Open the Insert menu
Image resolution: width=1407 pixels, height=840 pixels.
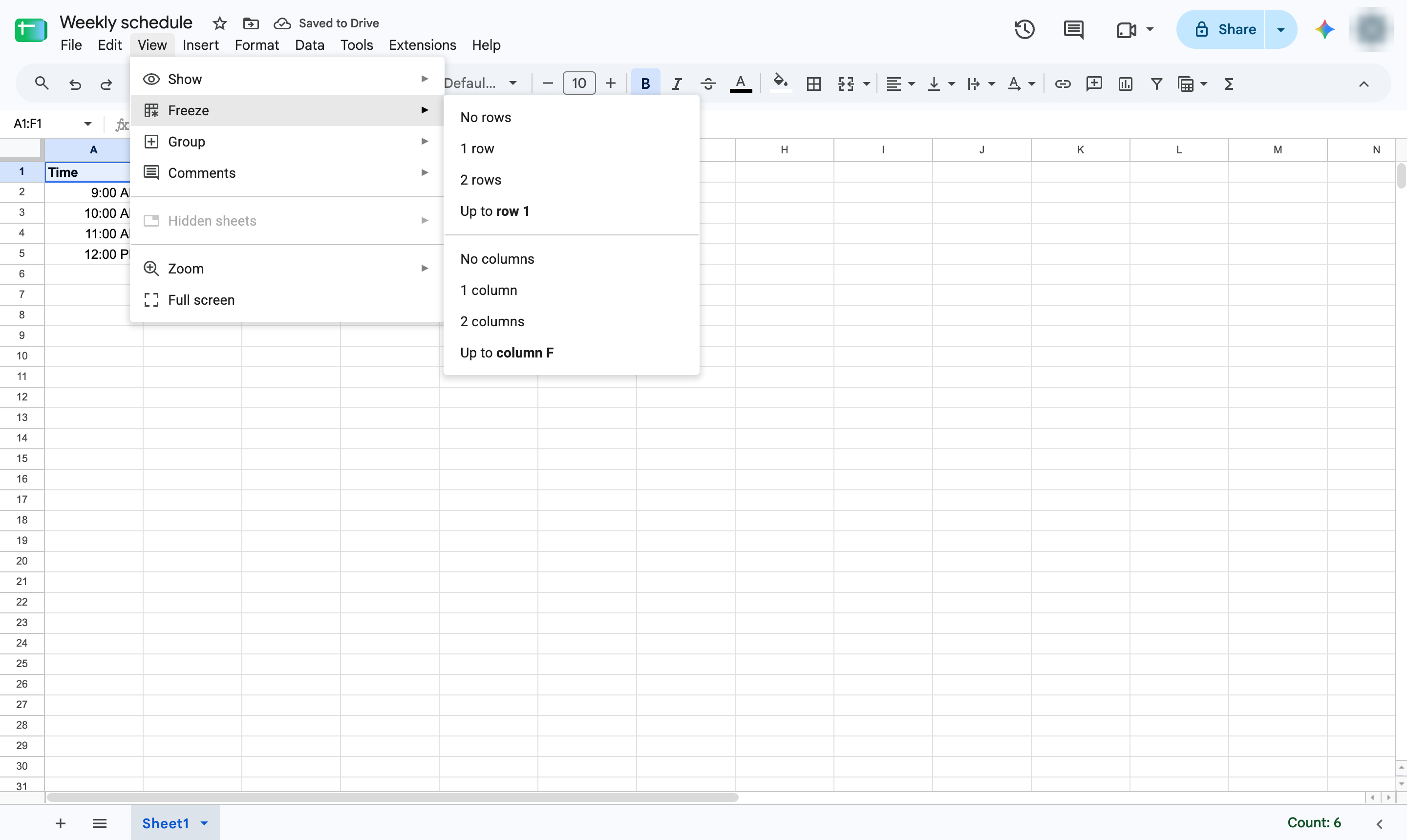[200, 45]
